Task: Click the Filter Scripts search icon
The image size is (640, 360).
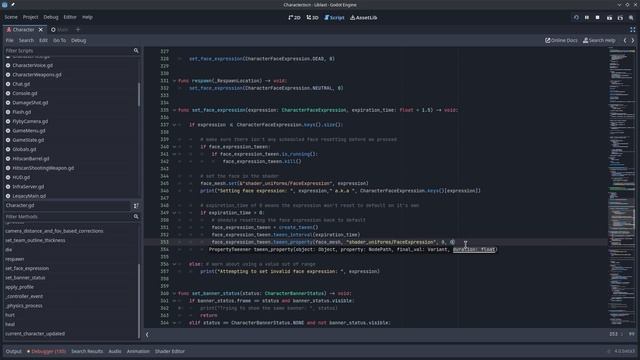Action: [136, 51]
